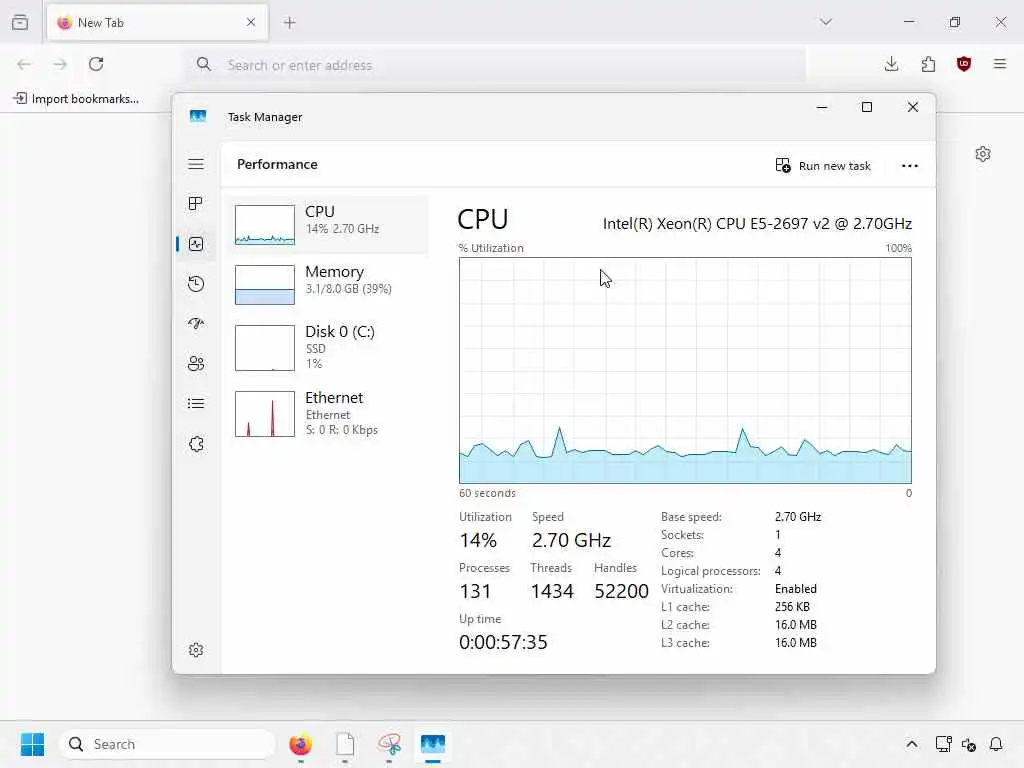Click the CPU mini graph thumbnail
The height and width of the screenshot is (768, 1024).
tap(264, 225)
